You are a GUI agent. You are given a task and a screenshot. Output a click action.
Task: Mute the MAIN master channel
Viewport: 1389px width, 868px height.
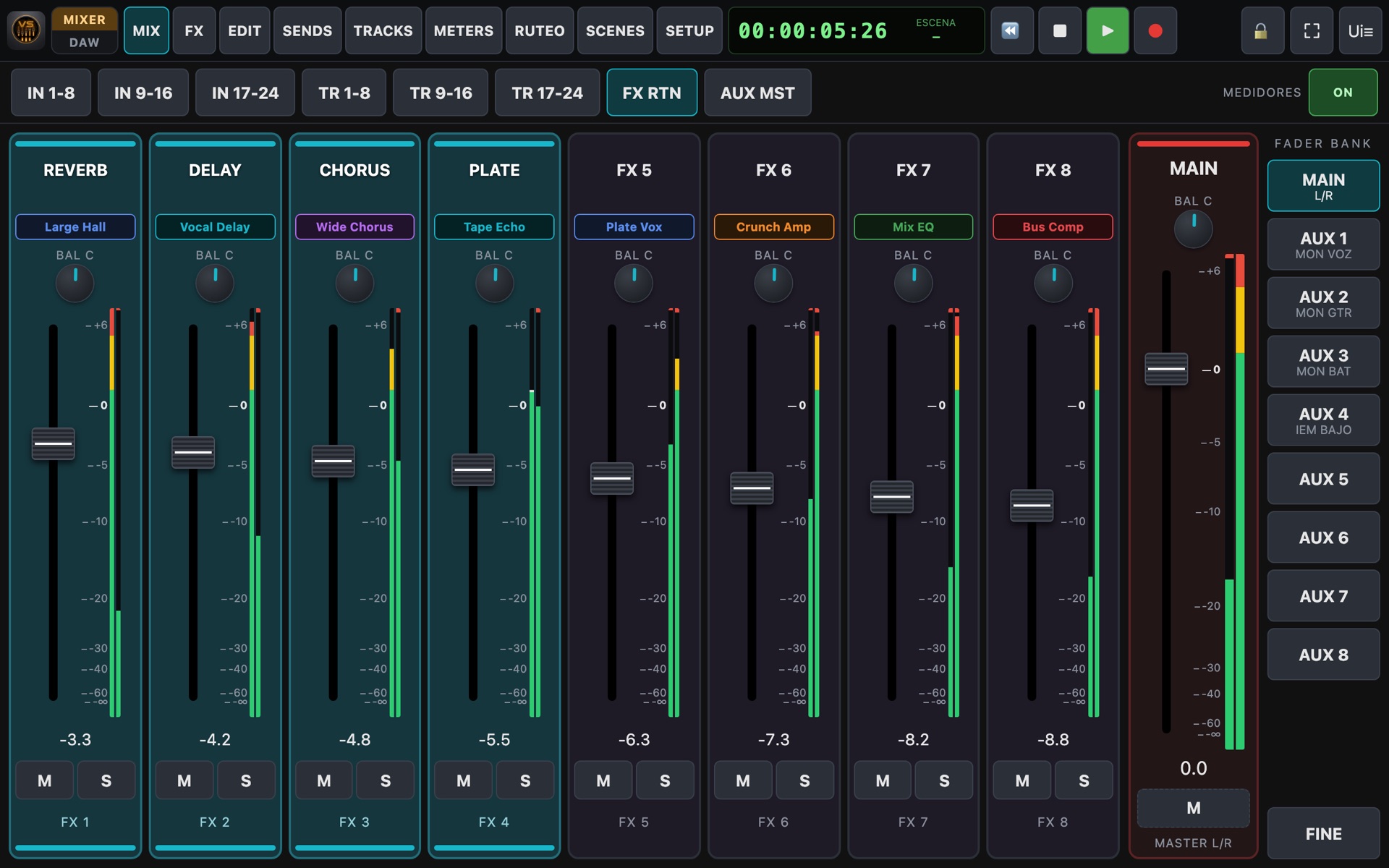[x=1193, y=808]
